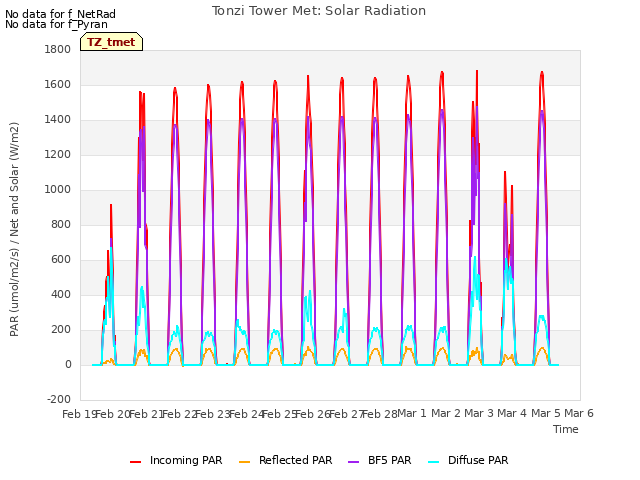The width and height of the screenshot is (640, 480).
Task: Click the Feb 28 x-axis date label
Action: pos(380,414)
